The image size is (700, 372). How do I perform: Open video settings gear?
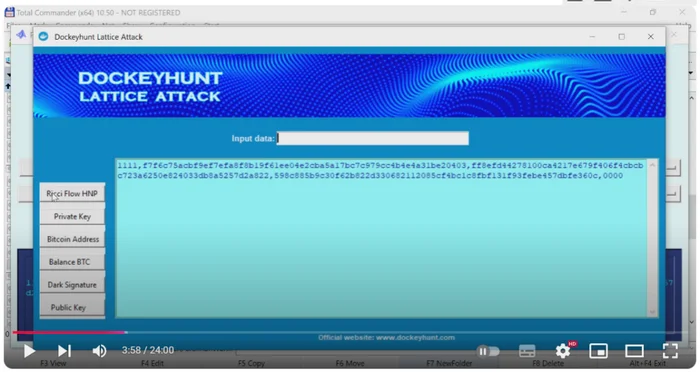pos(563,351)
